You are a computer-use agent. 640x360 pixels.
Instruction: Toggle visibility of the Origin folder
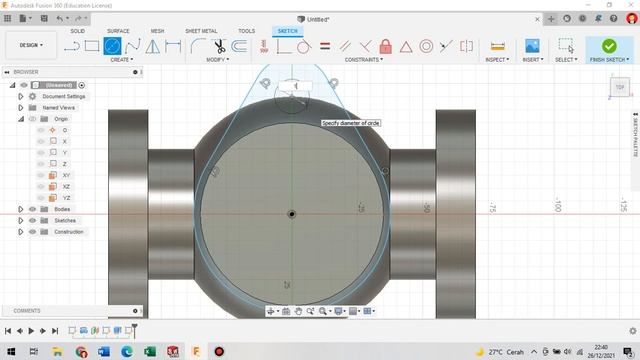point(32,119)
